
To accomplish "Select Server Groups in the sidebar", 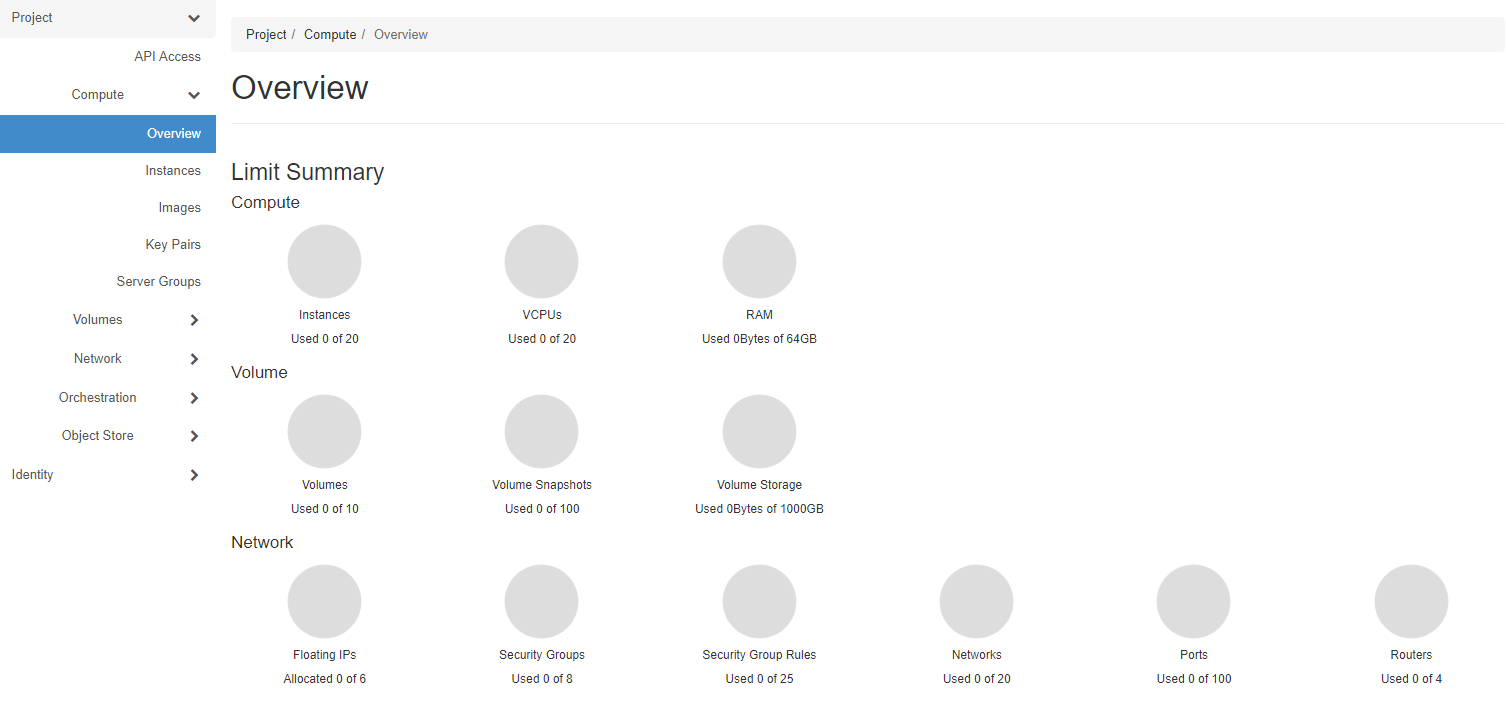I will [158, 282].
